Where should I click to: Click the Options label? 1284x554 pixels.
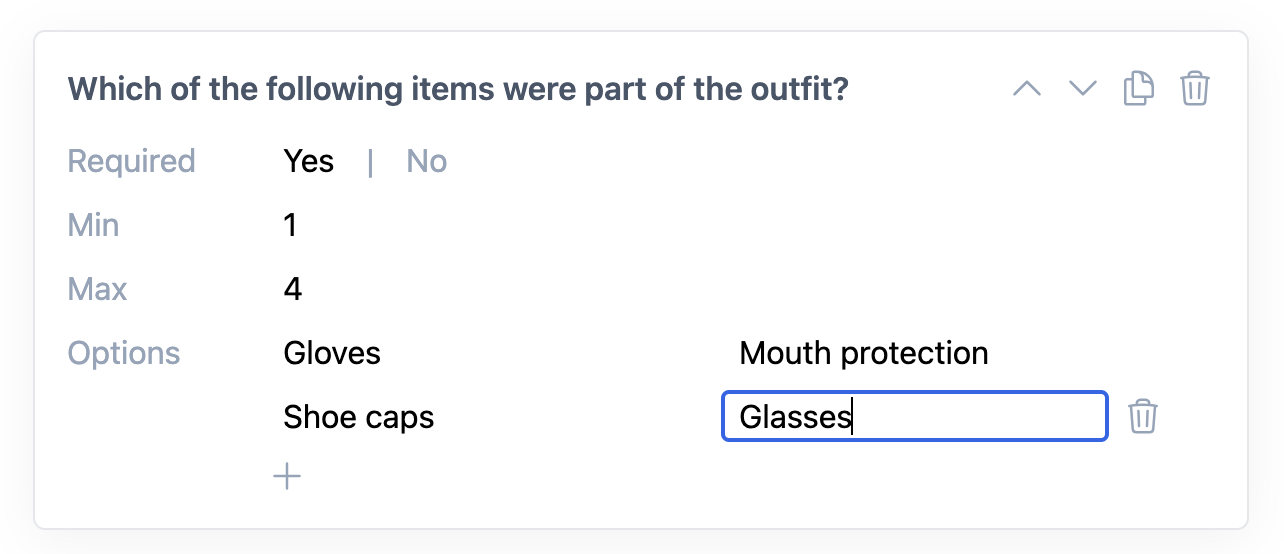coord(124,353)
